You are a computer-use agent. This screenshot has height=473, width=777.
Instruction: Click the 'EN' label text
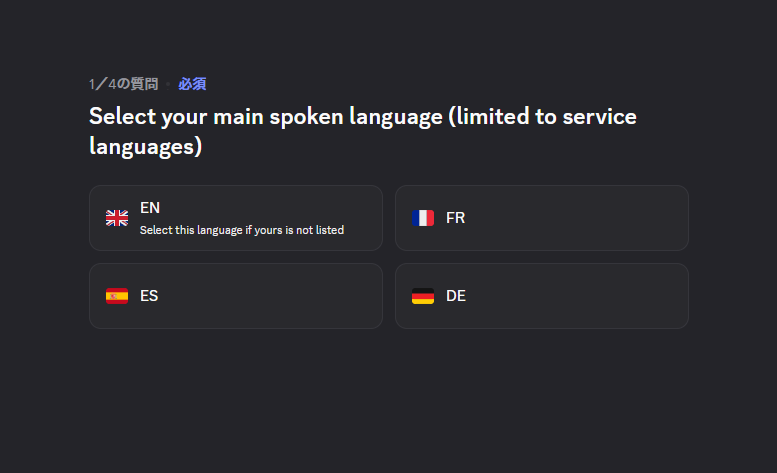[x=150, y=208]
